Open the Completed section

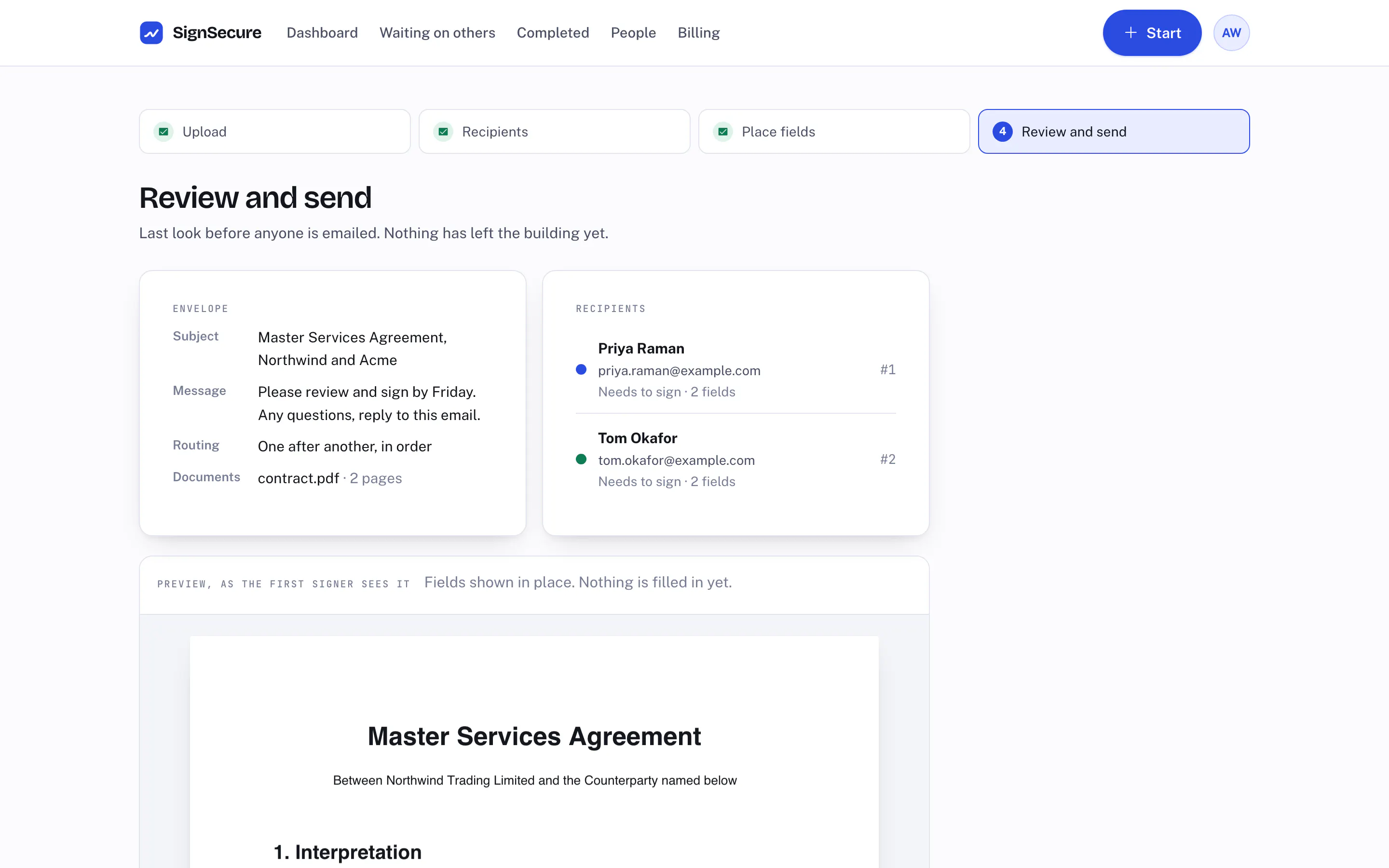pyautogui.click(x=553, y=33)
